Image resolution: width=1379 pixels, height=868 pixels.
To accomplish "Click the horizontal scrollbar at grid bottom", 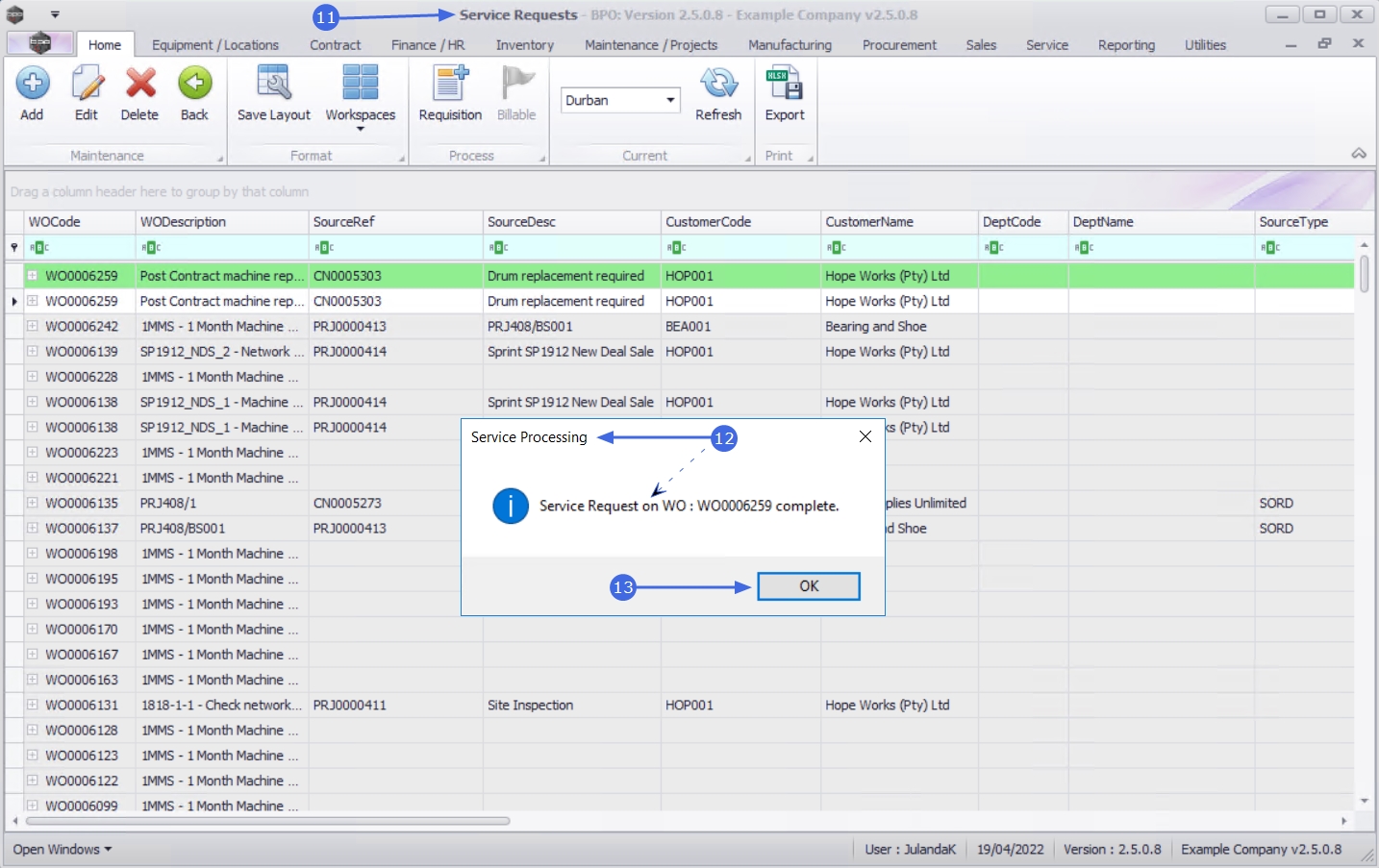I will (x=268, y=821).
